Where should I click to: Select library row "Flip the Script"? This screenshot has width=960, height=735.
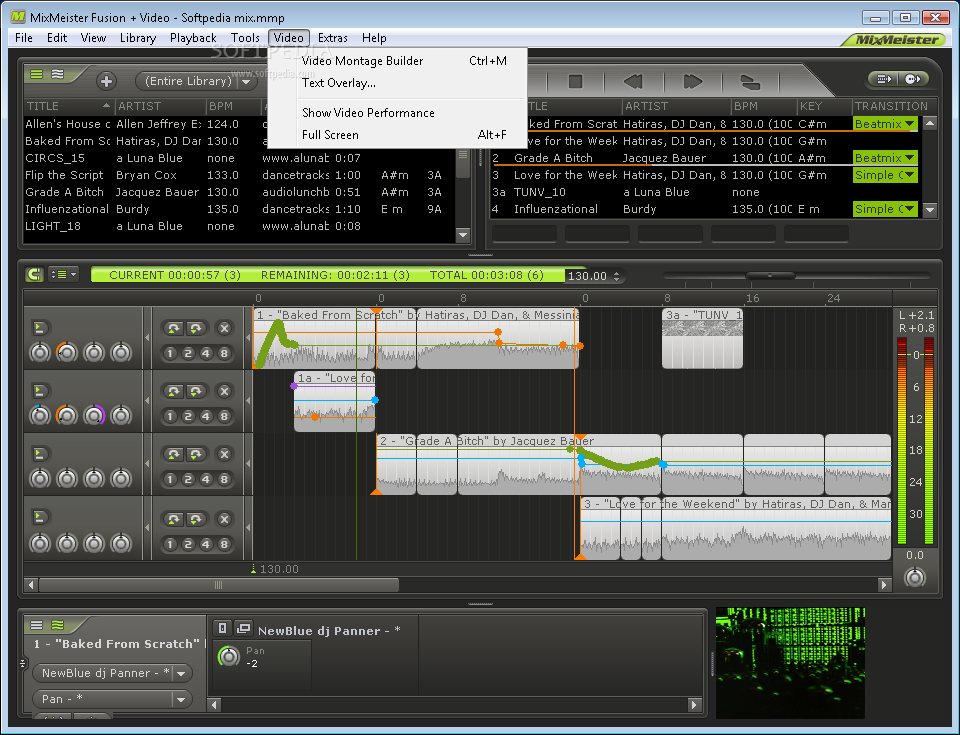[x=239, y=175]
